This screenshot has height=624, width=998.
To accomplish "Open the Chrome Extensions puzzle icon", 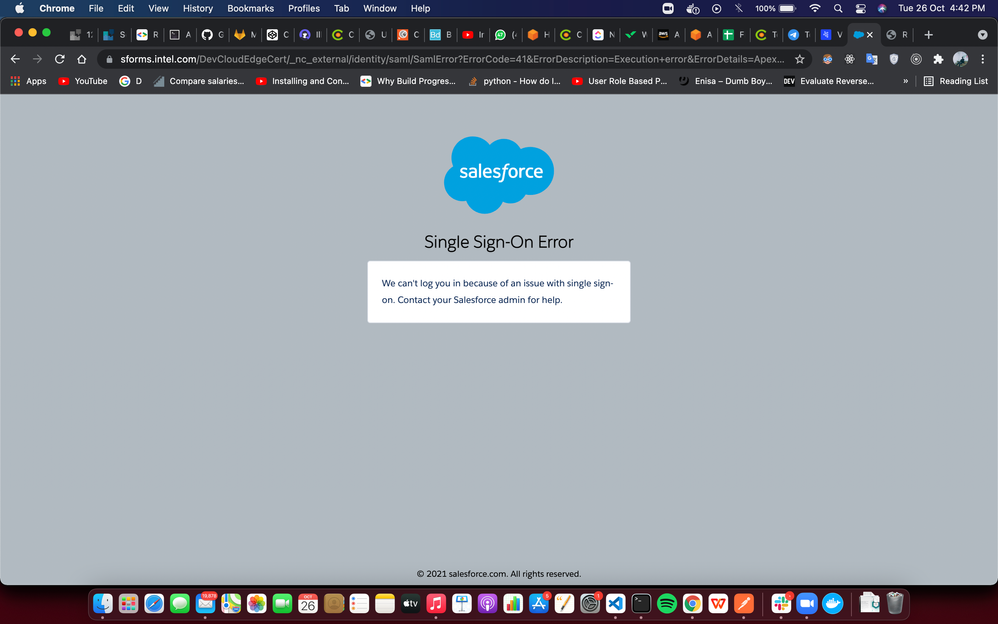I will coord(938,59).
